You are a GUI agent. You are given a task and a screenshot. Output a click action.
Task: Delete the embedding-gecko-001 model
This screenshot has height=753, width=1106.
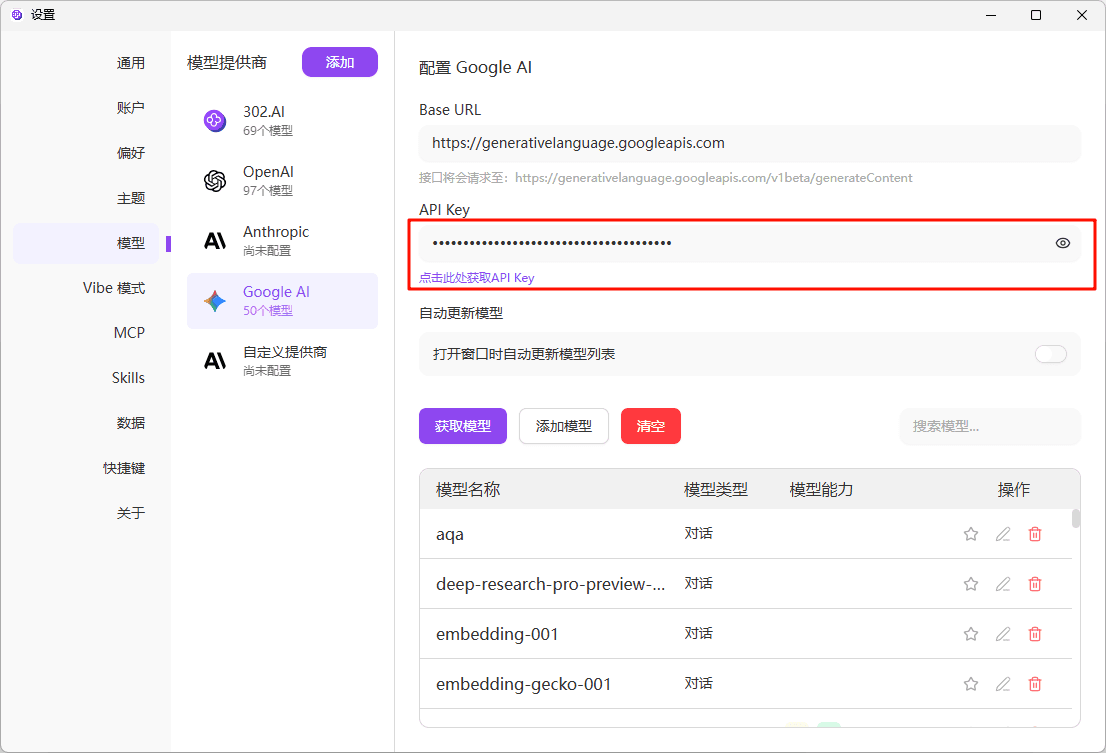click(1035, 685)
